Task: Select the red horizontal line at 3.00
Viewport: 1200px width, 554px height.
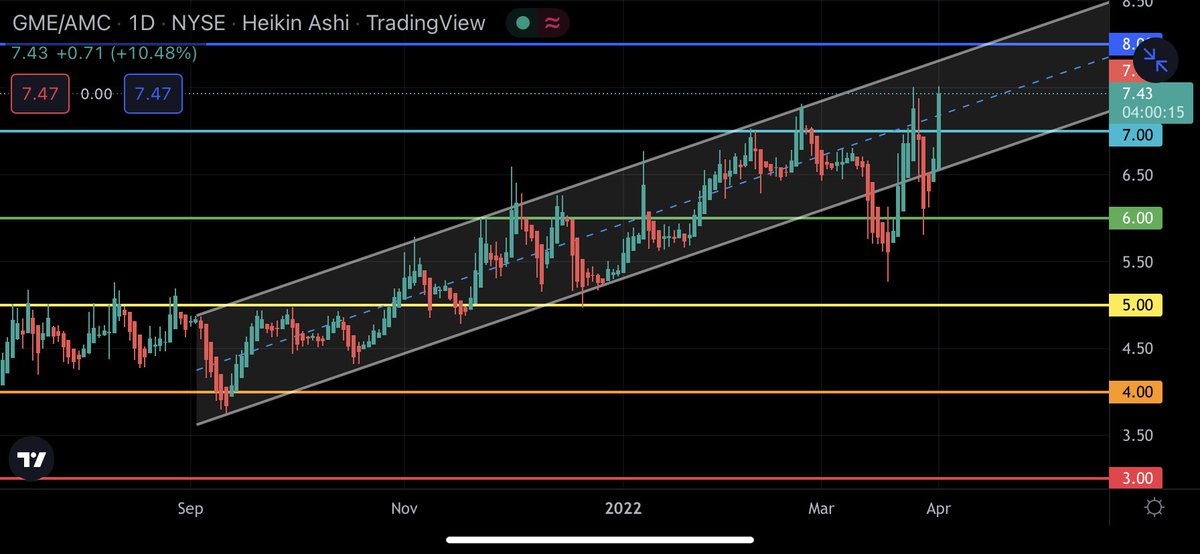Action: (x=555, y=479)
